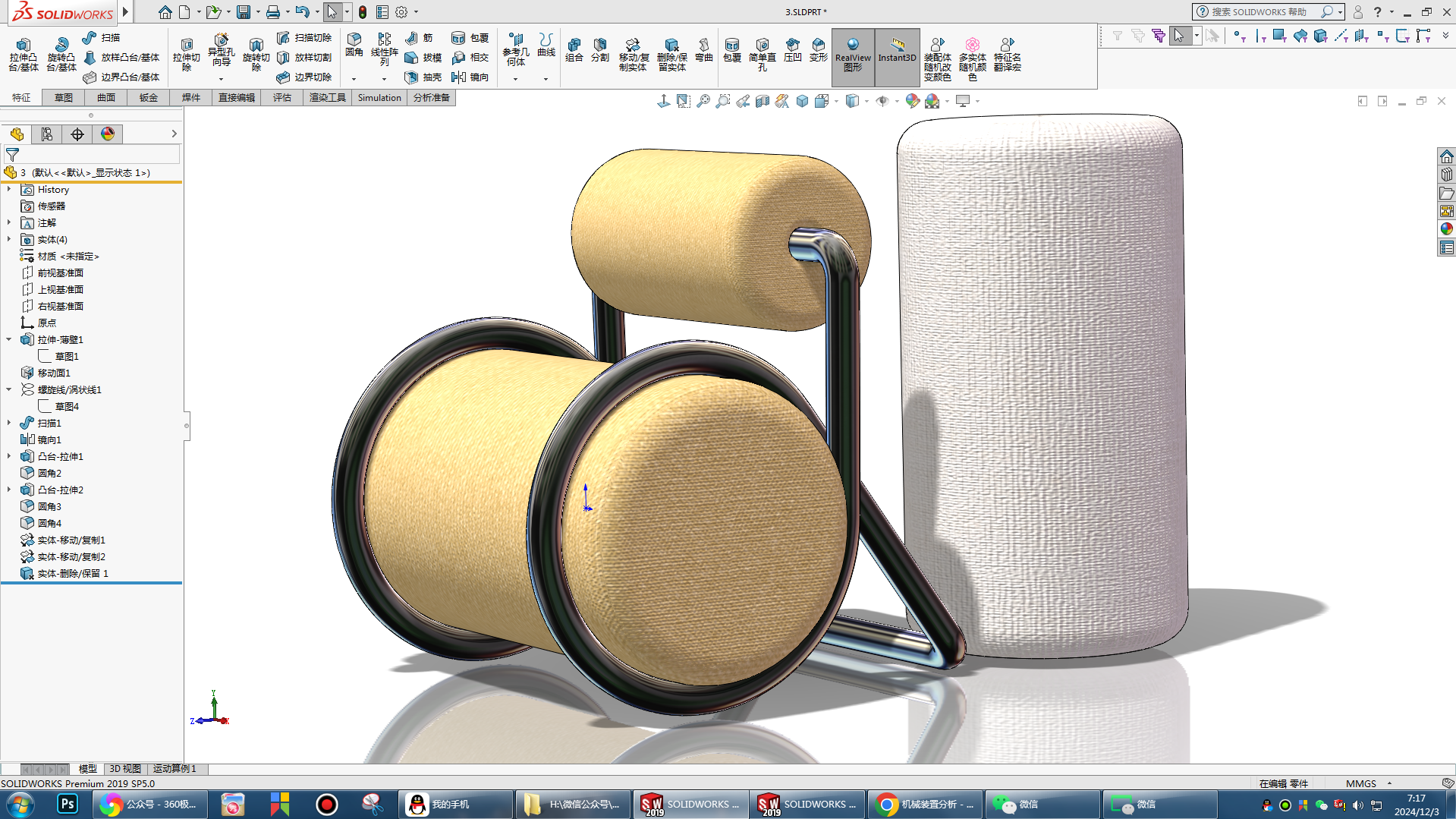Switch to the Simulation tab
The height and width of the screenshot is (819, 1456).
pyautogui.click(x=379, y=98)
